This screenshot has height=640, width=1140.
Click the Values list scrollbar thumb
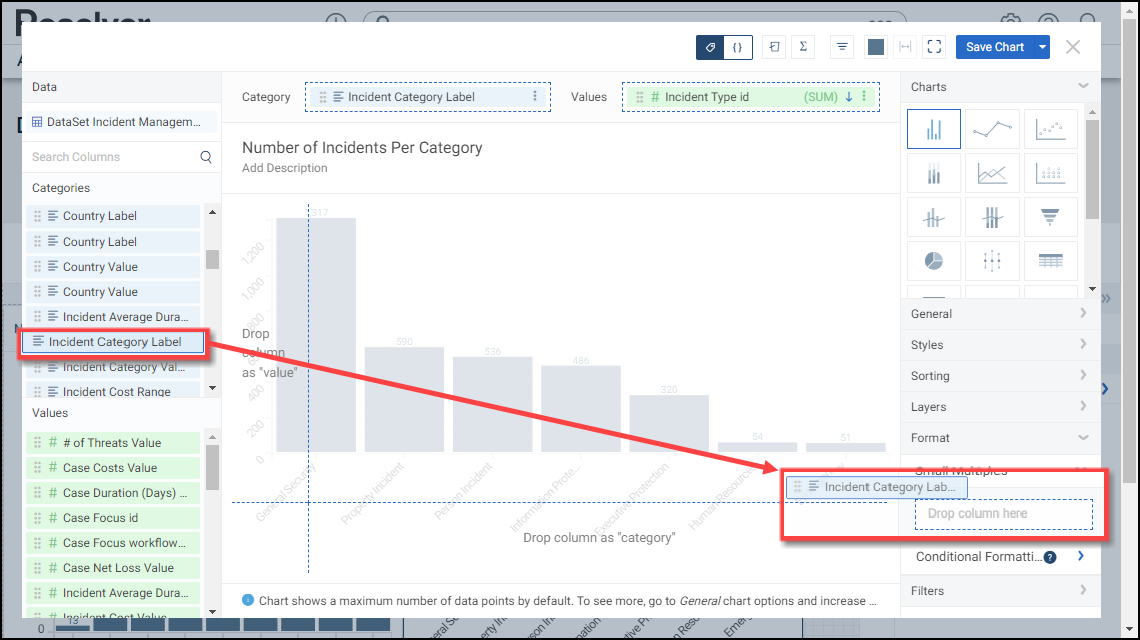click(x=212, y=468)
